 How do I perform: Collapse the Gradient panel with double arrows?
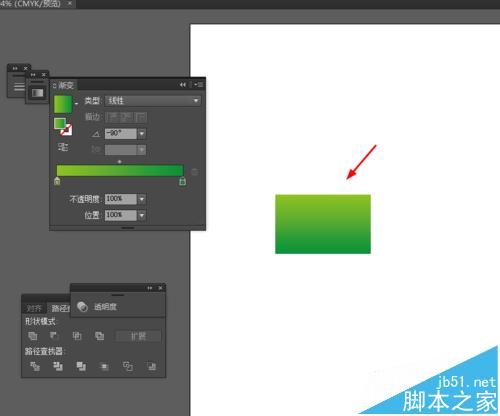[183, 85]
